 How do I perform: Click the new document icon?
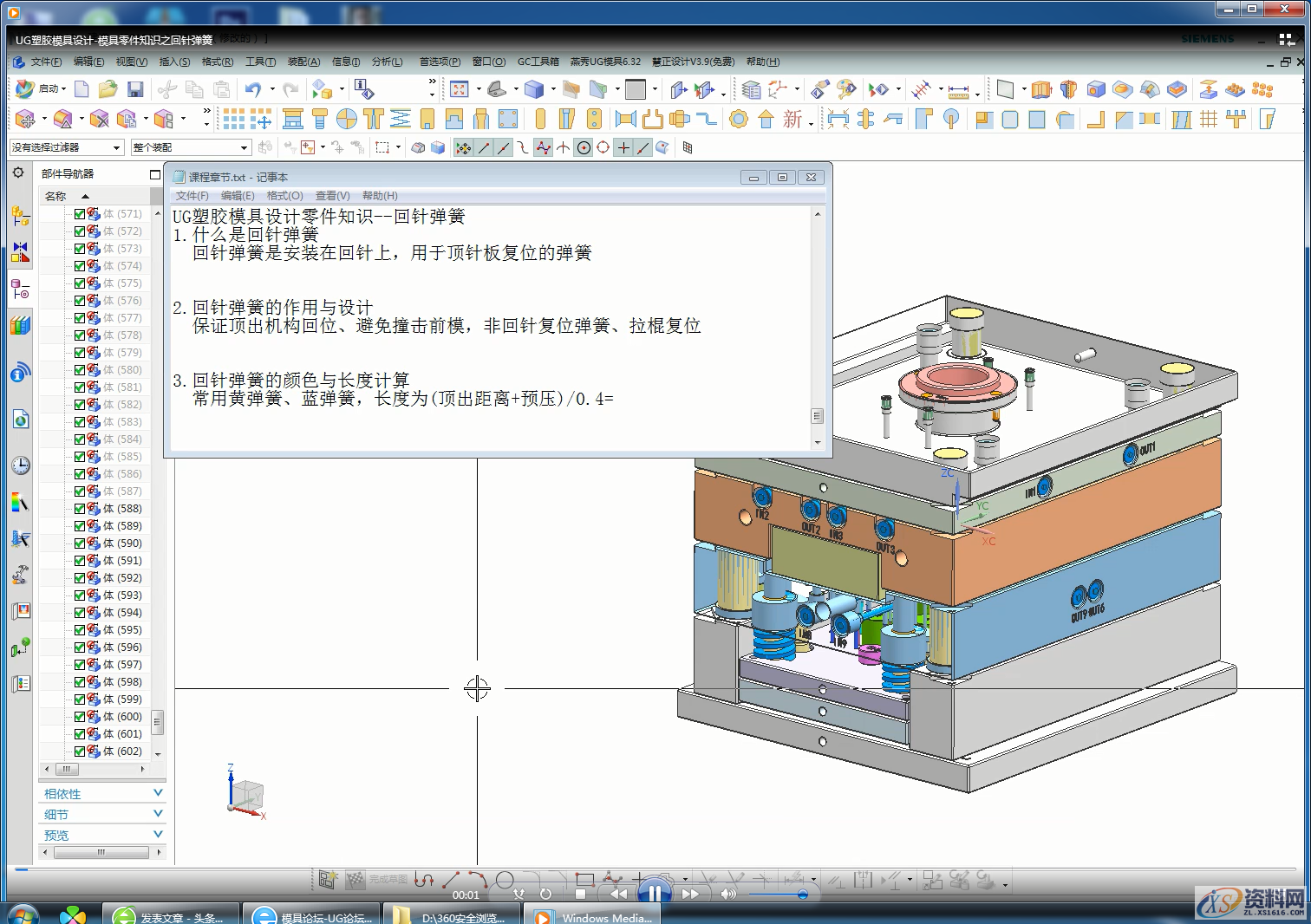click(x=82, y=89)
